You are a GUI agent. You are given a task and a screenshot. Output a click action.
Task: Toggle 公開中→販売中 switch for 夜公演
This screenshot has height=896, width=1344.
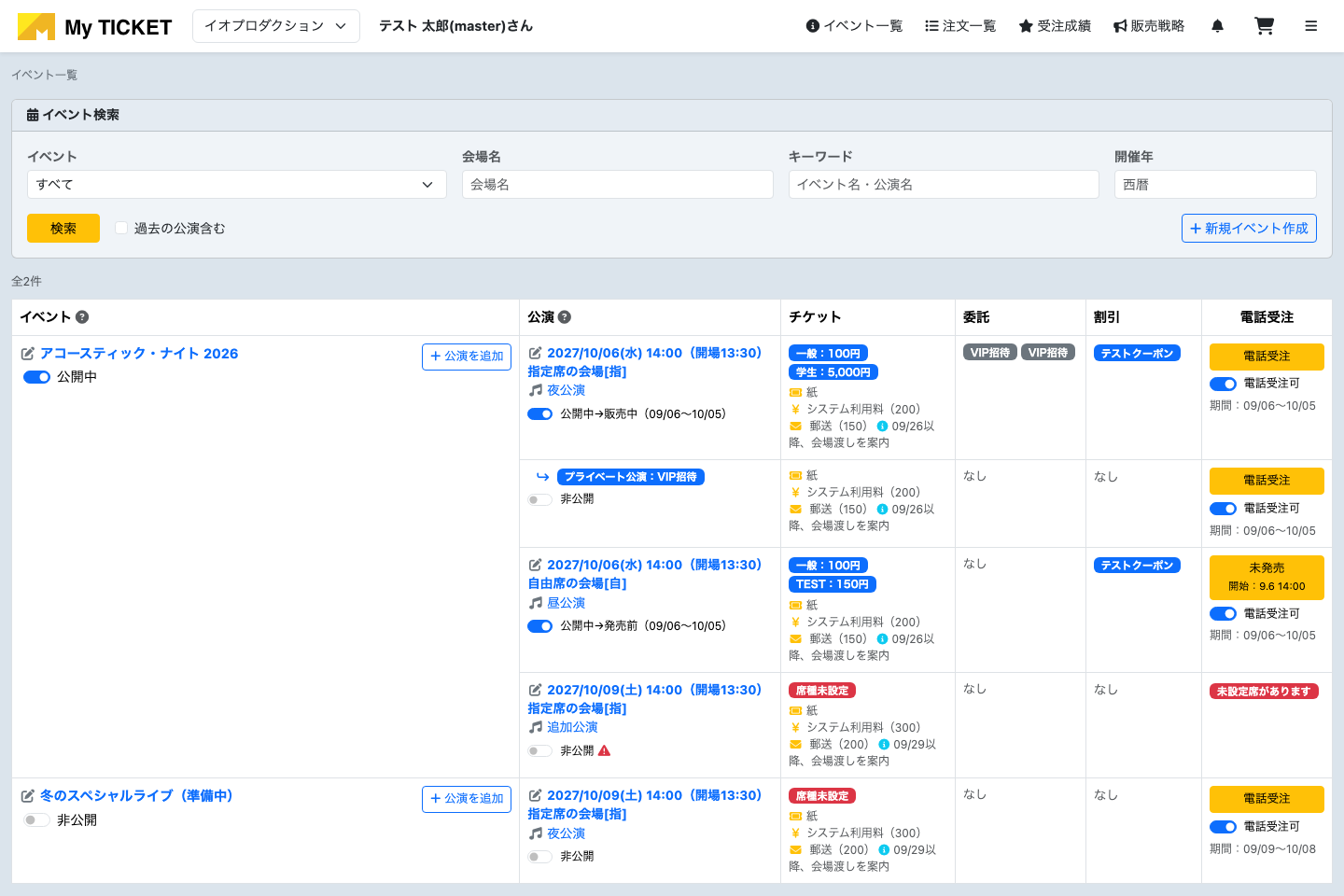pyautogui.click(x=539, y=414)
